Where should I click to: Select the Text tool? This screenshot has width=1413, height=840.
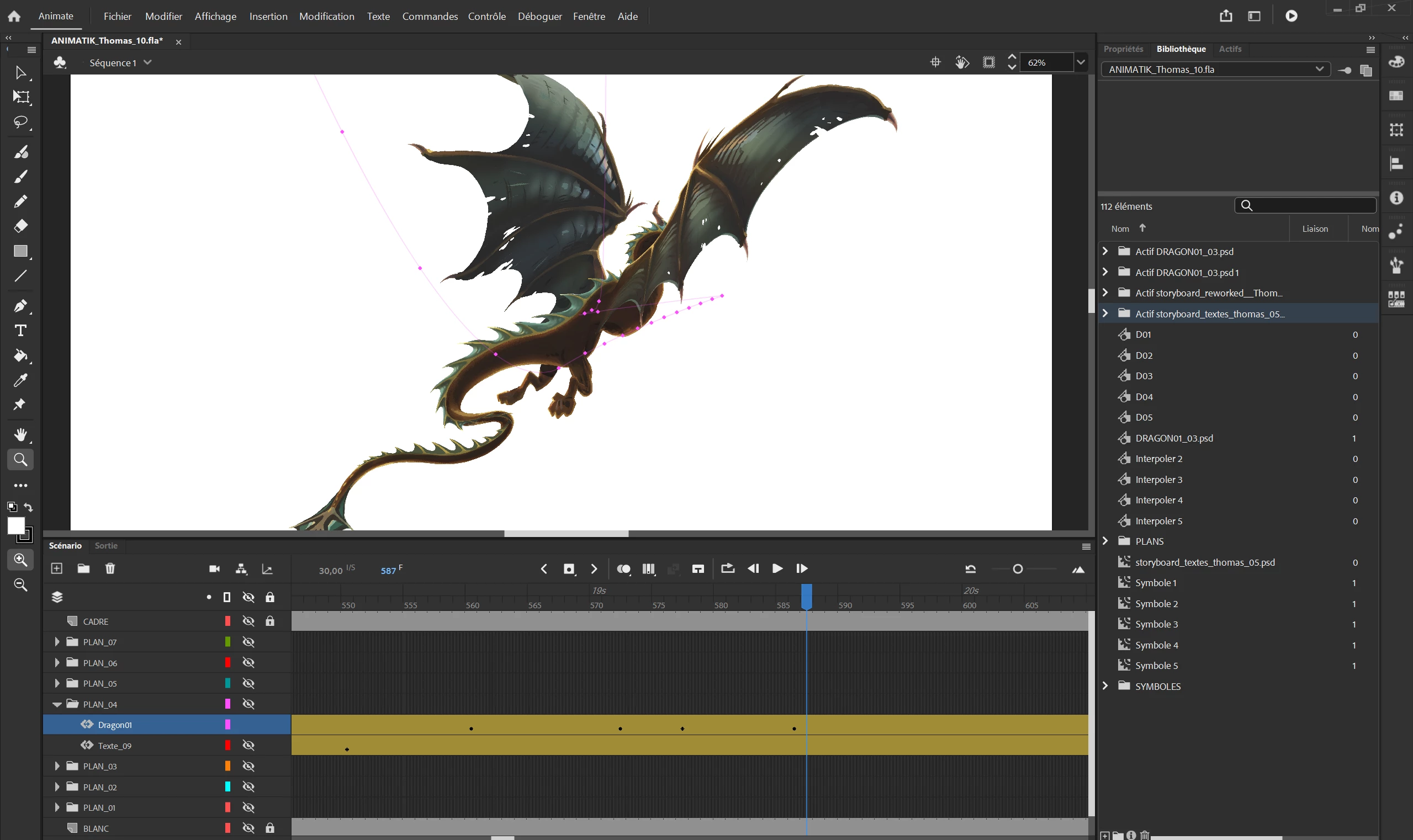pyautogui.click(x=20, y=331)
